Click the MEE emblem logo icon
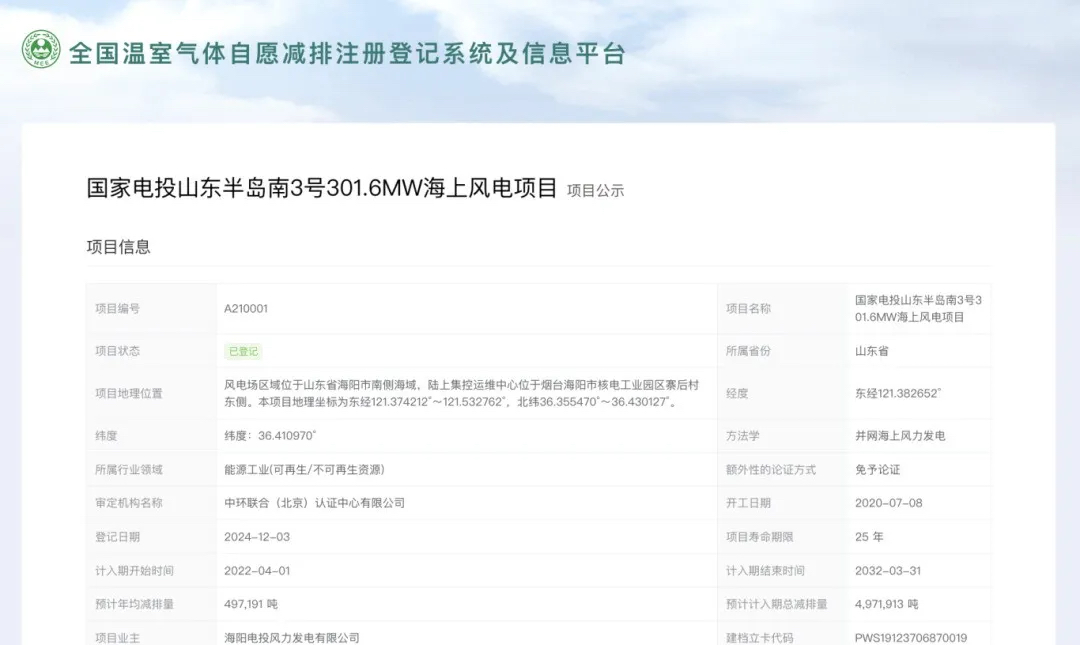The image size is (1080, 645). pyautogui.click(x=41, y=50)
